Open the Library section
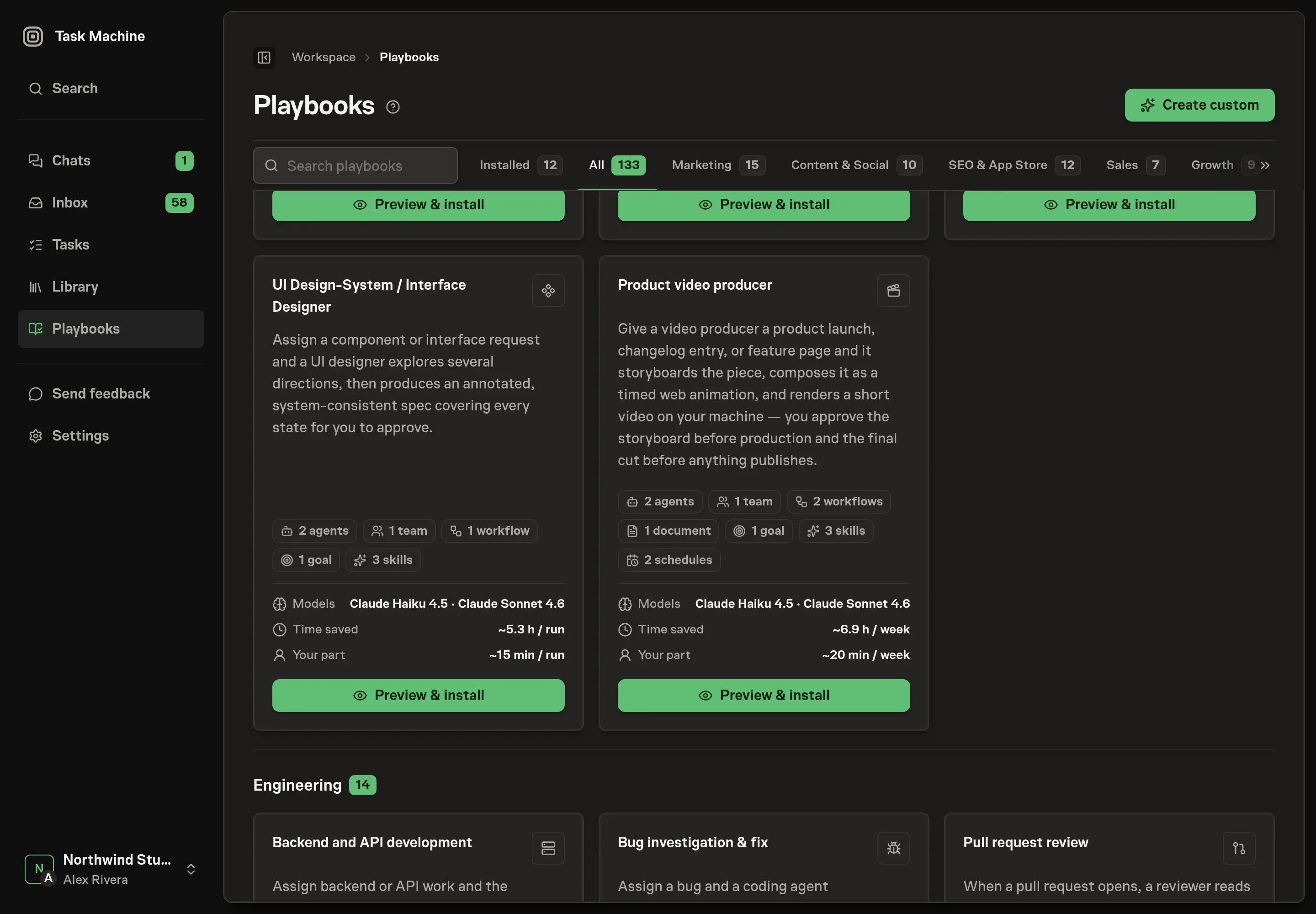The width and height of the screenshot is (1316, 914). click(111, 287)
